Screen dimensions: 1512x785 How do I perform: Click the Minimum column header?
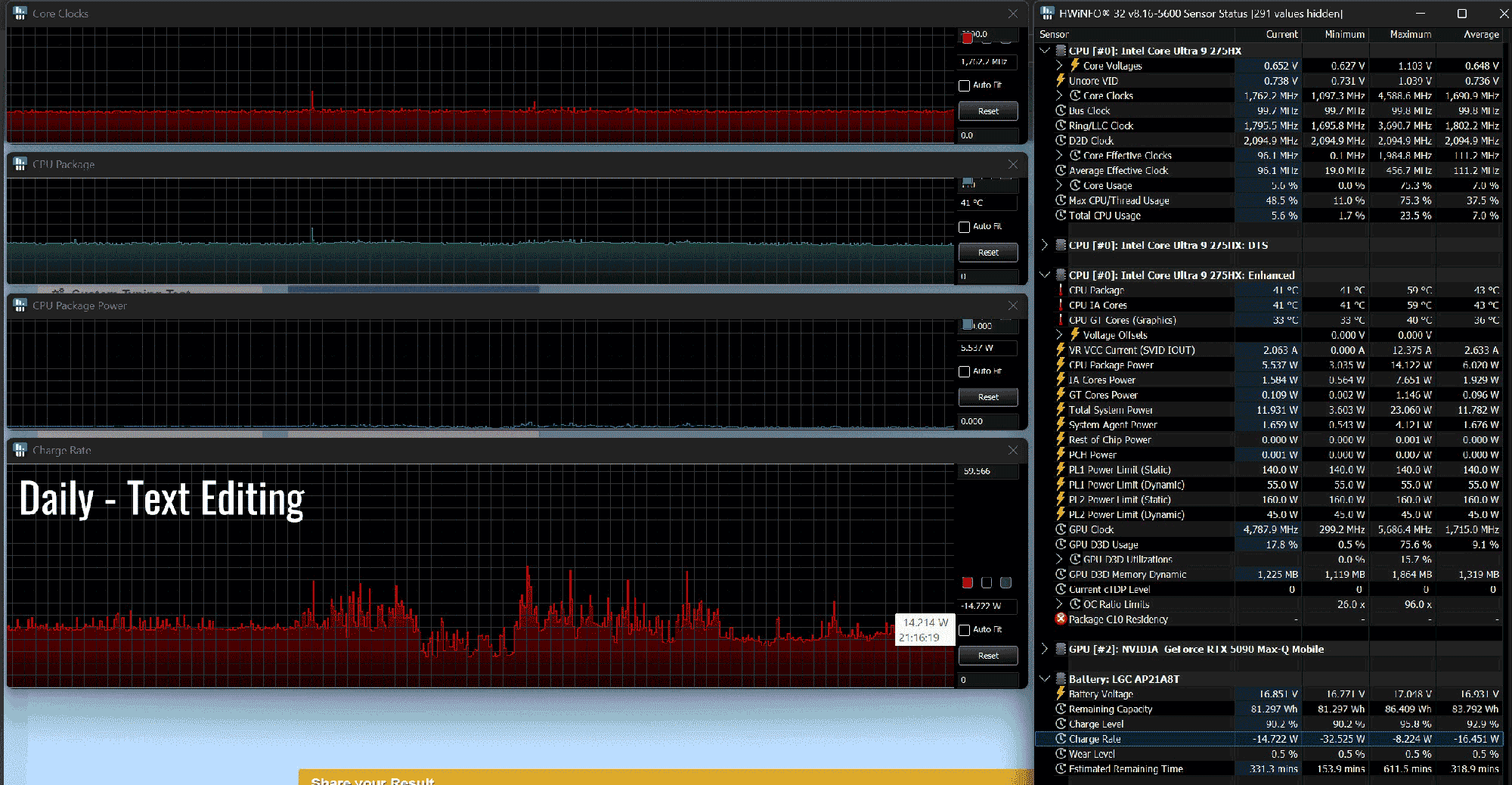(1335, 34)
